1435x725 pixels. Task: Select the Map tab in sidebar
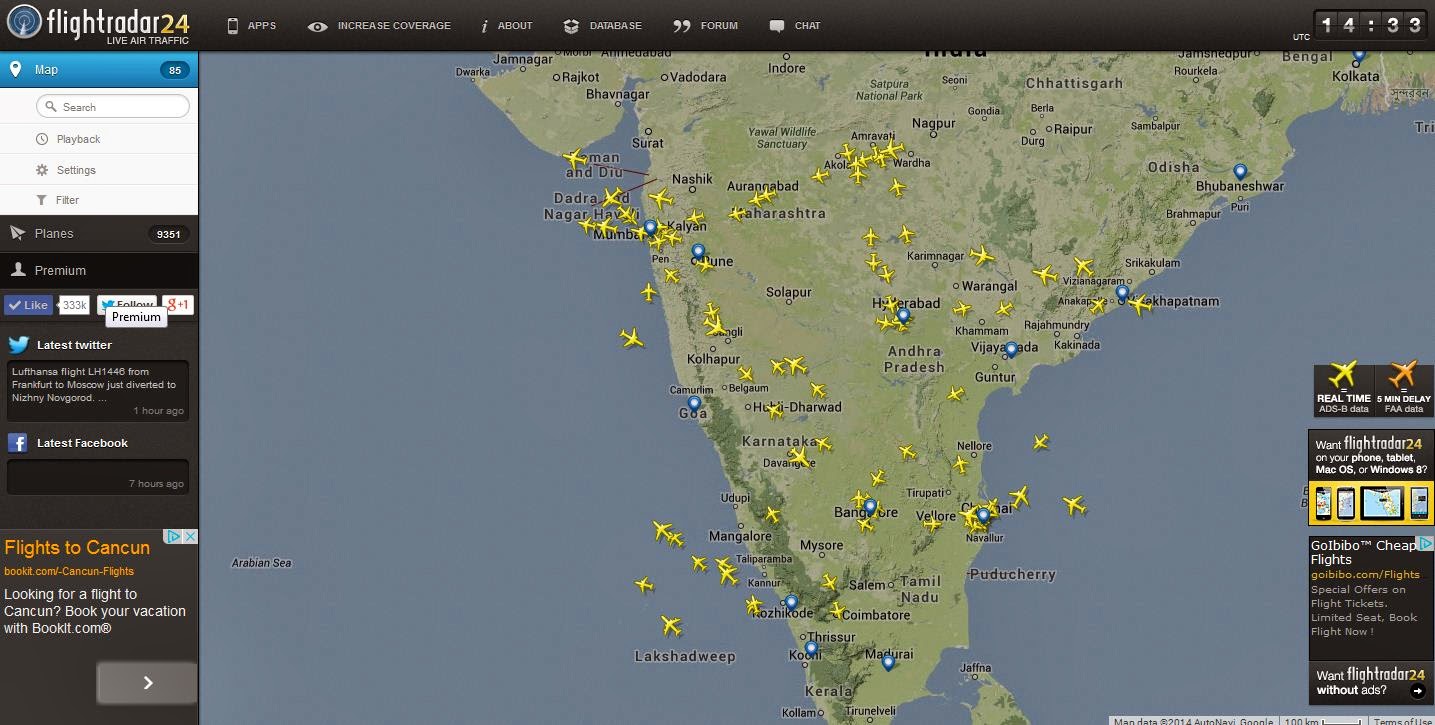99,70
